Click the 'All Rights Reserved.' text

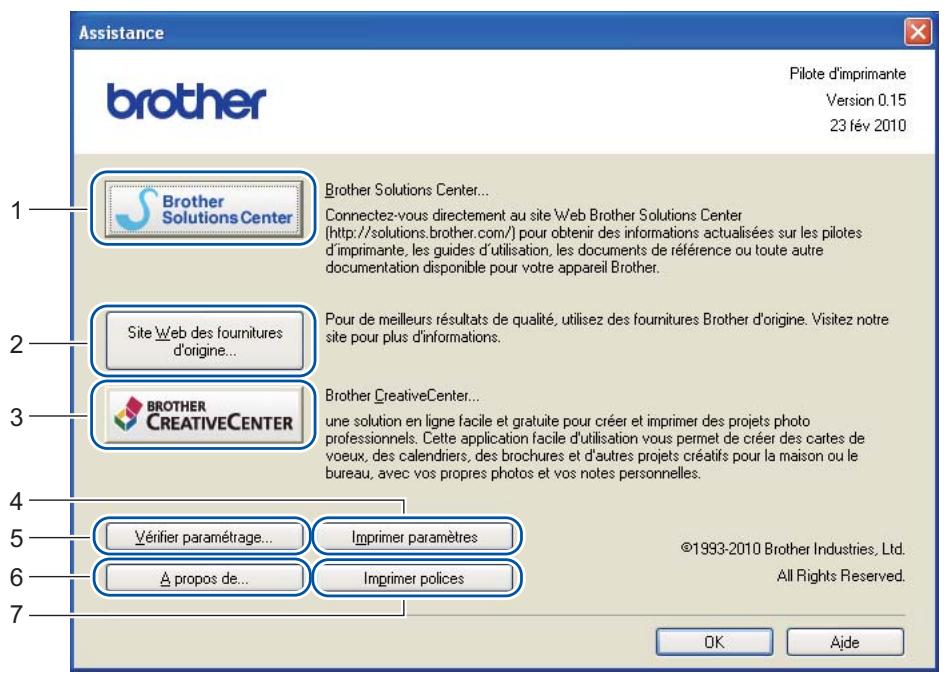point(841,575)
